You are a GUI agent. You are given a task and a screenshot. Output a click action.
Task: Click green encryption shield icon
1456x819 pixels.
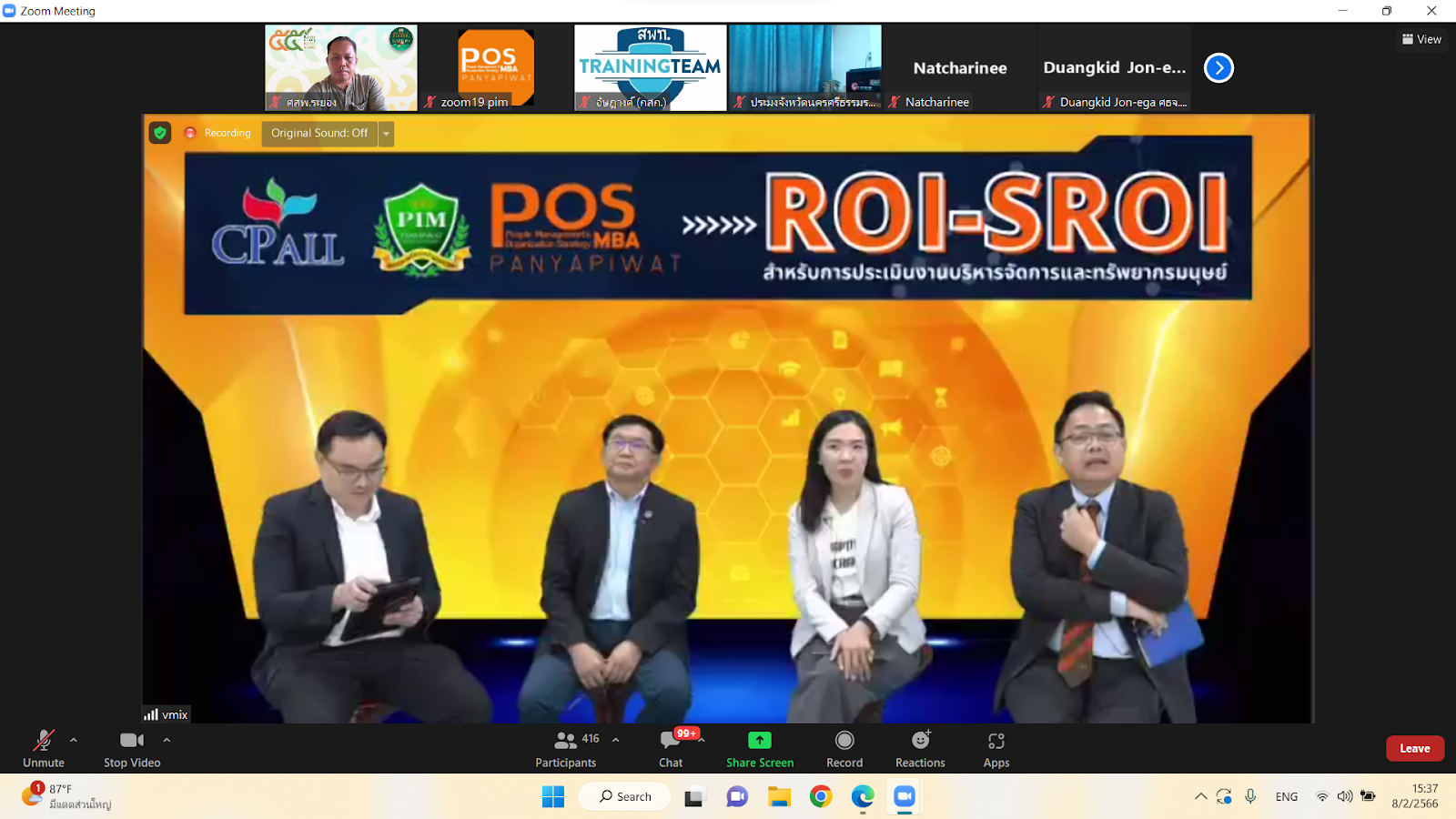[x=160, y=133]
